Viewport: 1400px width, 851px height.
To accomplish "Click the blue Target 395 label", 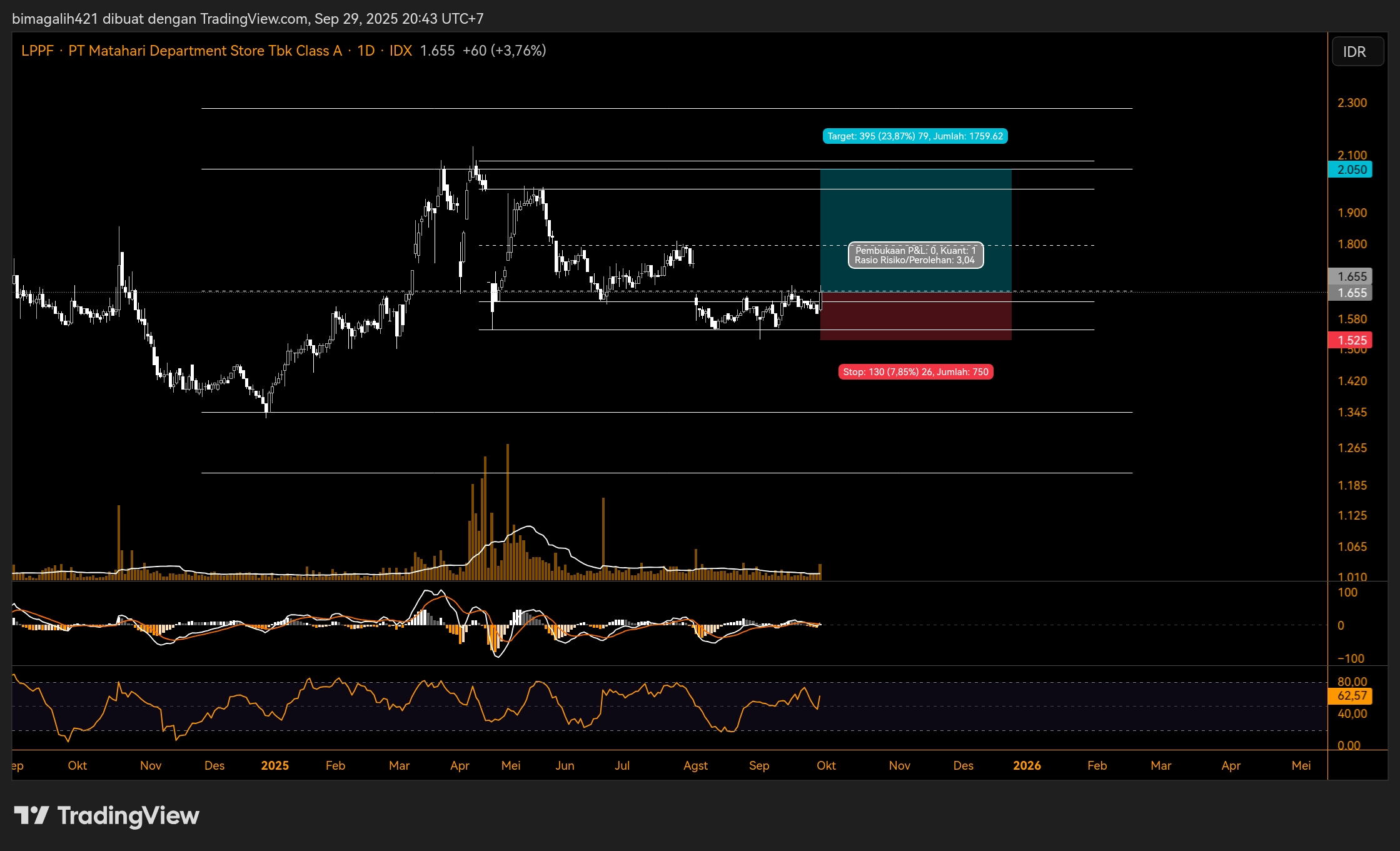I will pos(915,136).
